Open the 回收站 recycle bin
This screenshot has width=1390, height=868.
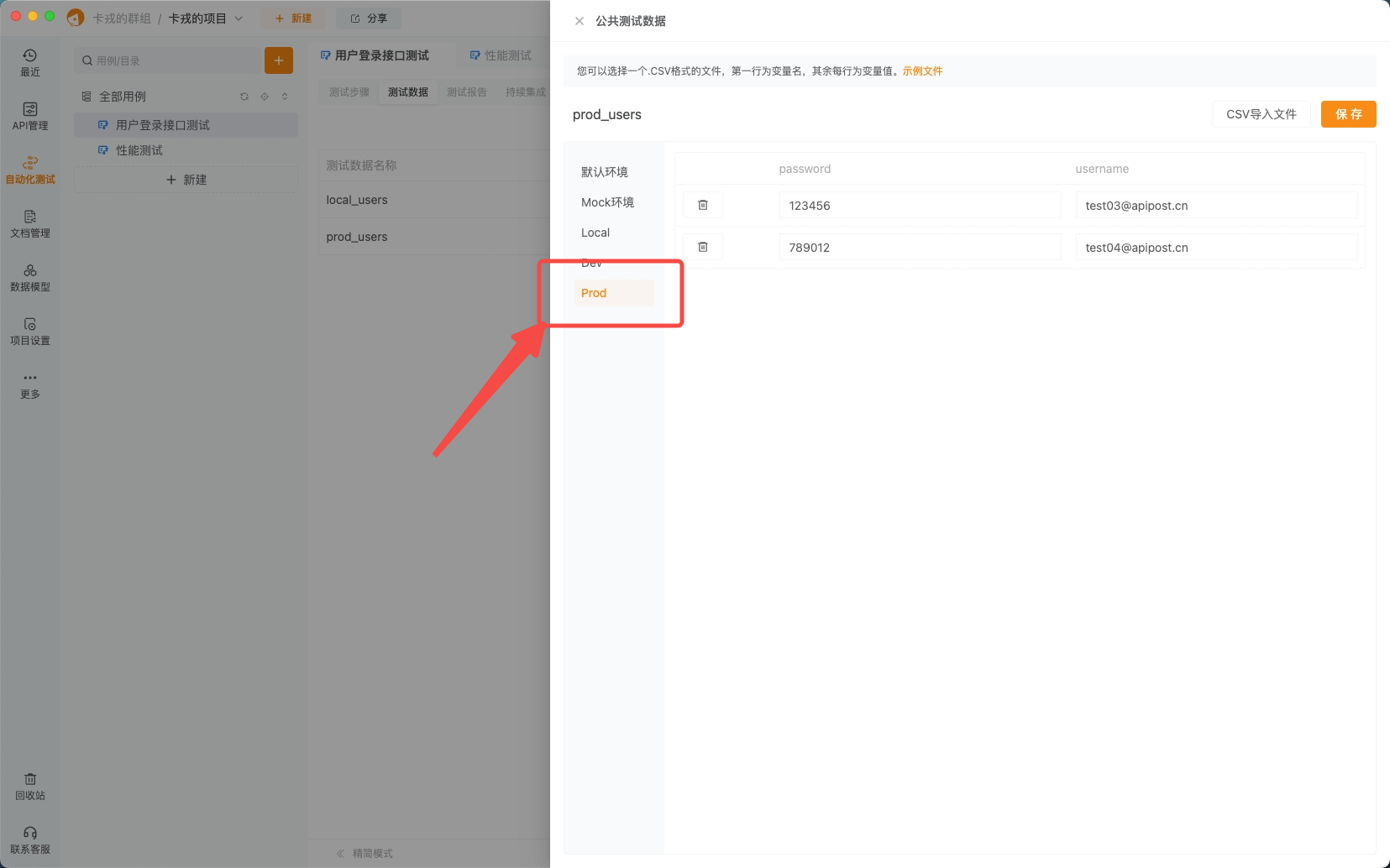(x=30, y=787)
